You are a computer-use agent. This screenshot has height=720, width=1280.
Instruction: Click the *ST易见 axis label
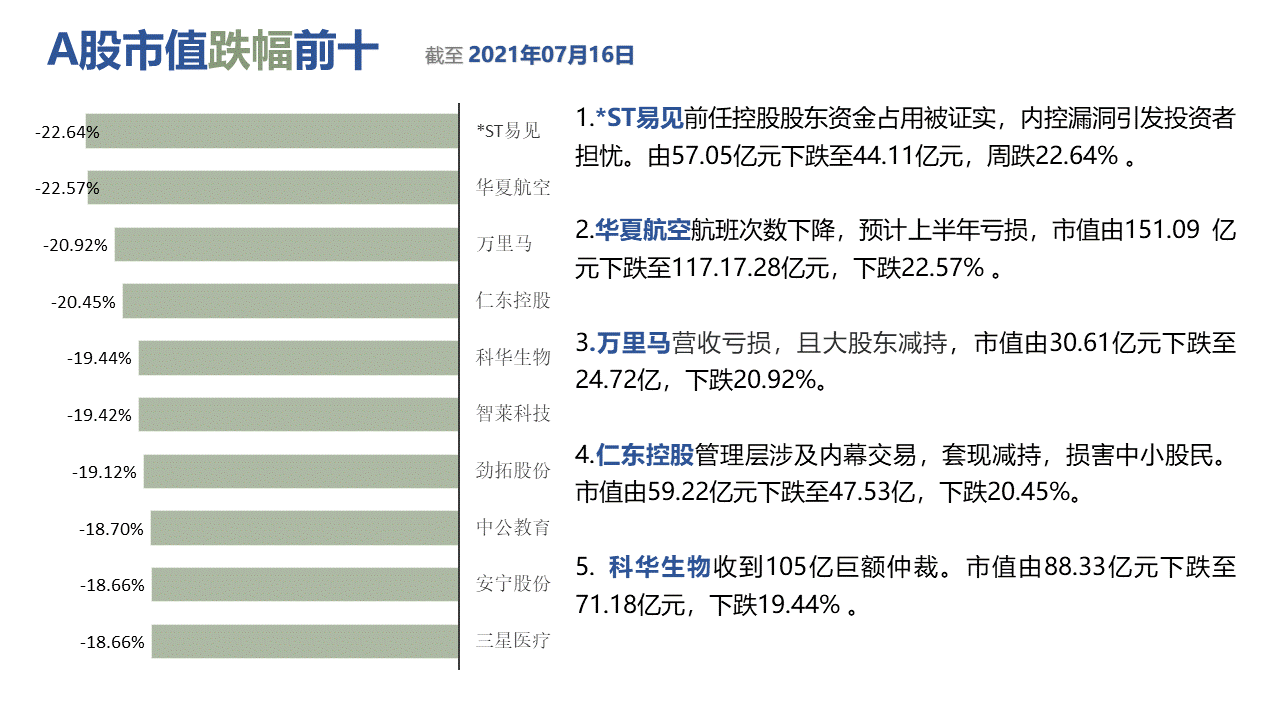point(508,131)
